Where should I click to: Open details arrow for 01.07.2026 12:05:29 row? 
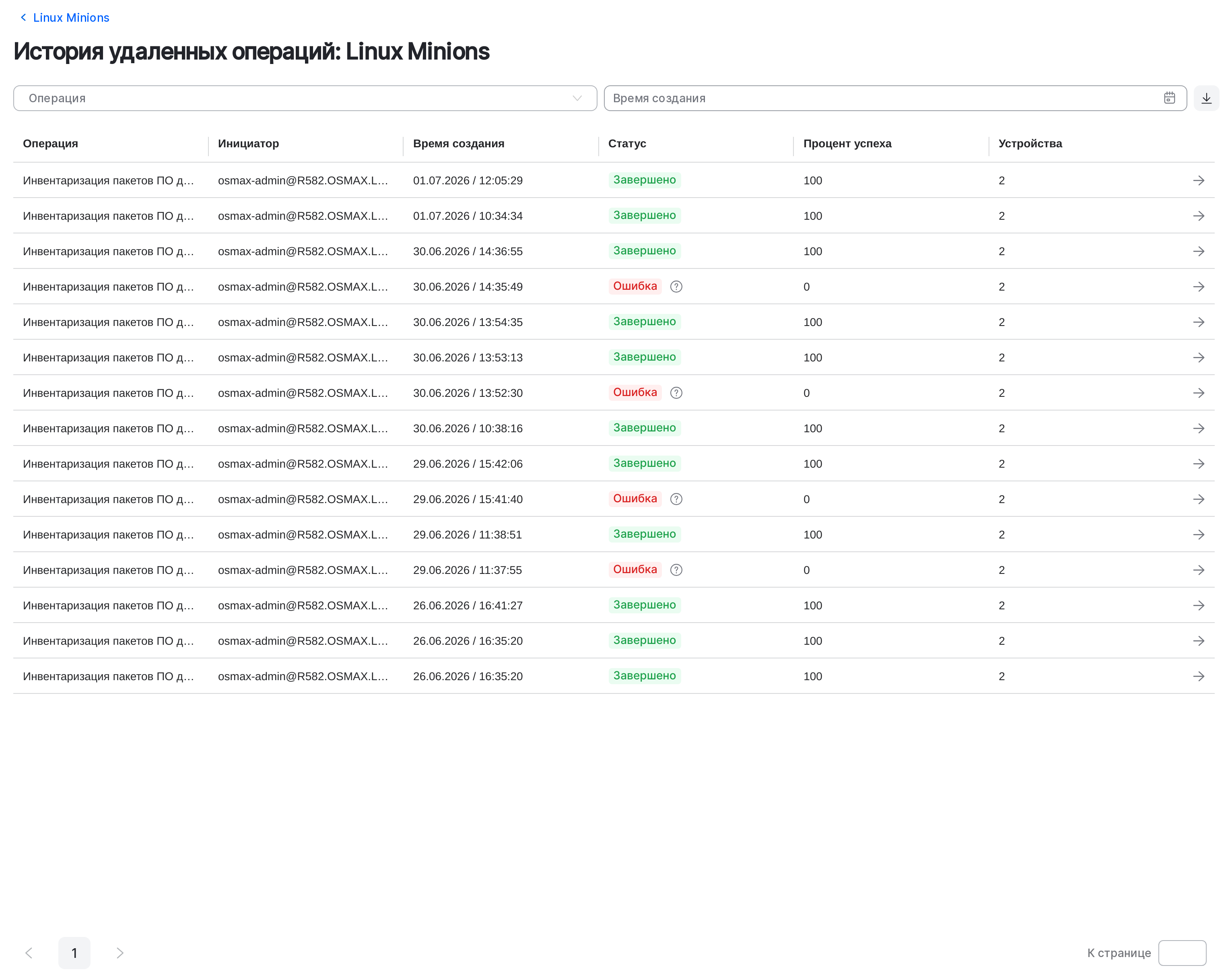[x=1199, y=180]
